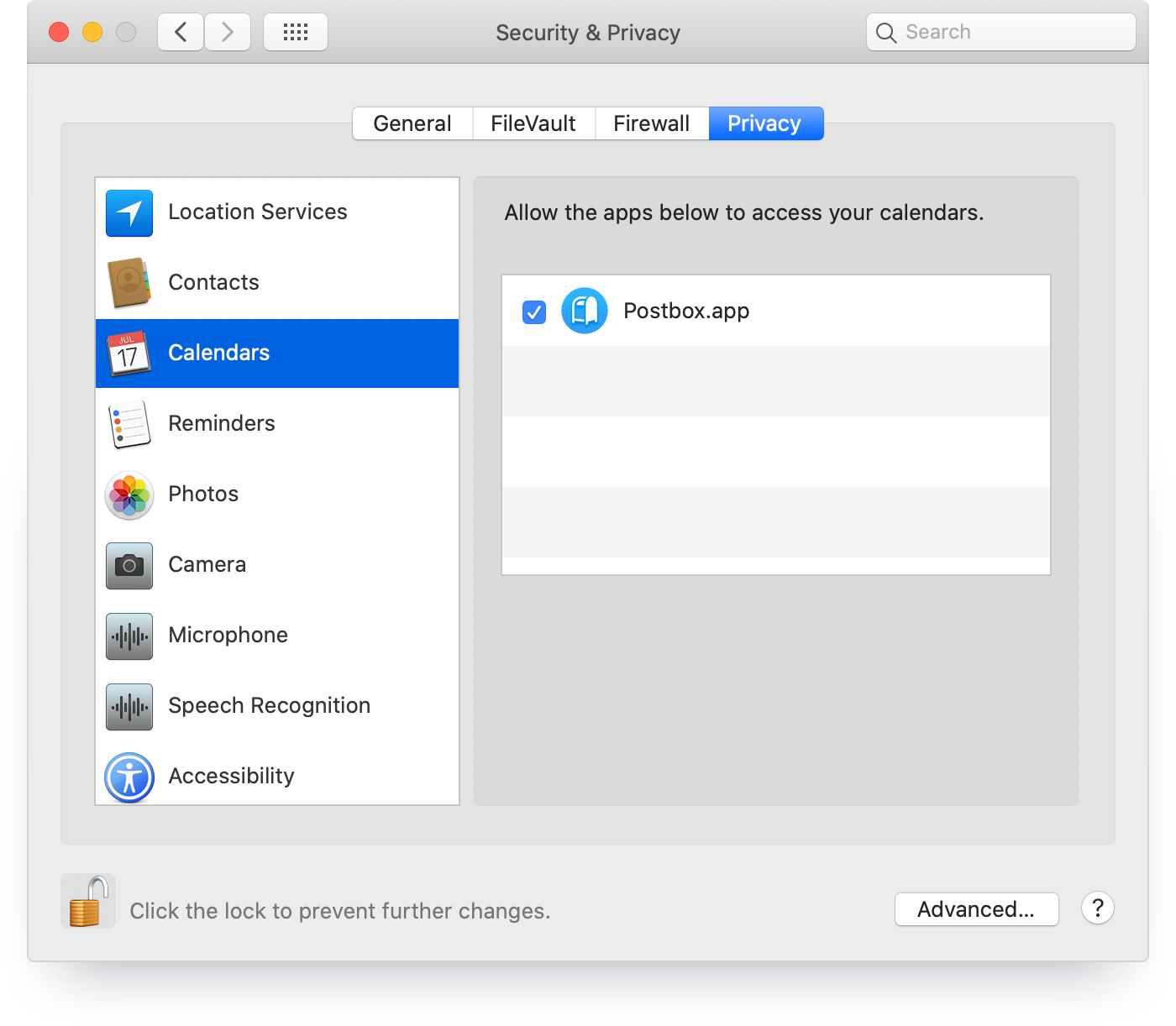Switch to the General tab

412,123
